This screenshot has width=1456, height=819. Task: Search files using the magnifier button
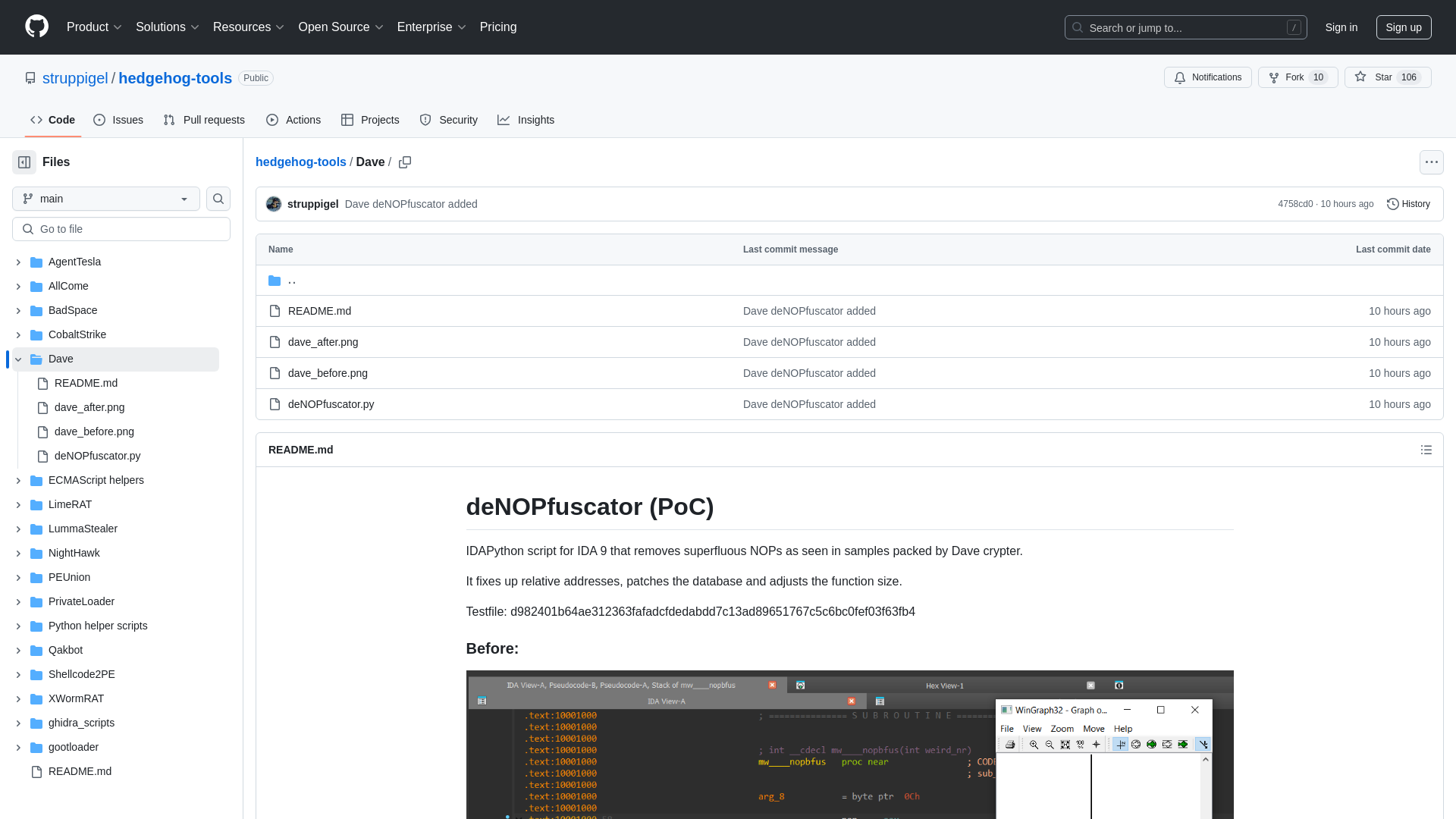(x=218, y=199)
